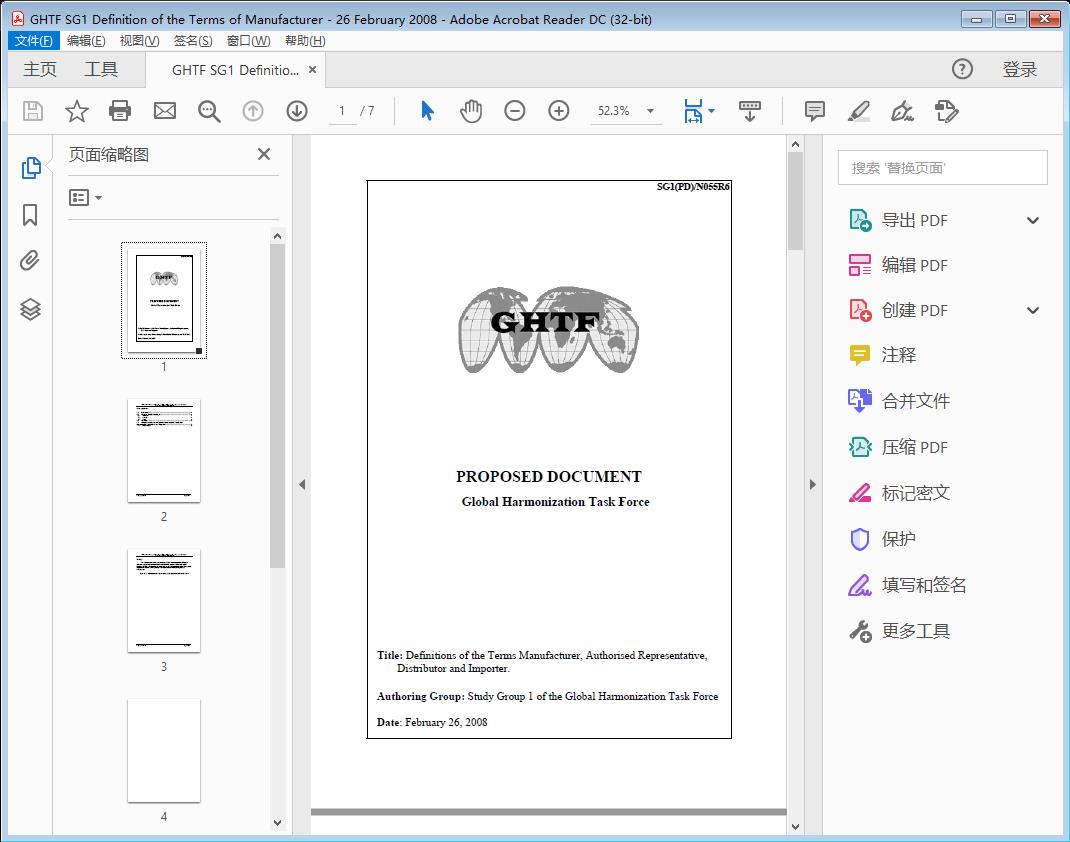
Task: Expand the 导出 PDF options chevron
Action: point(1032,219)
